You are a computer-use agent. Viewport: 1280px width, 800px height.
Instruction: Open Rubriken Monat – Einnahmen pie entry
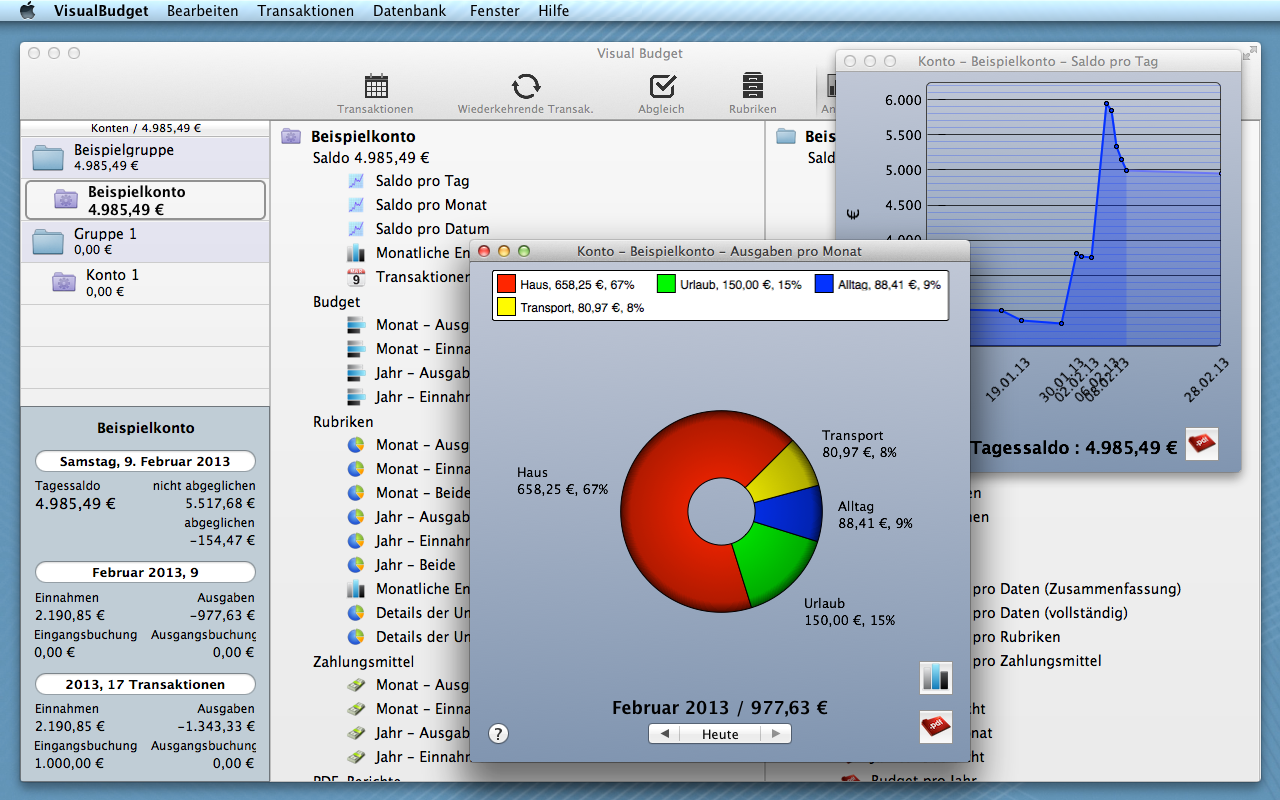[408, 469]
